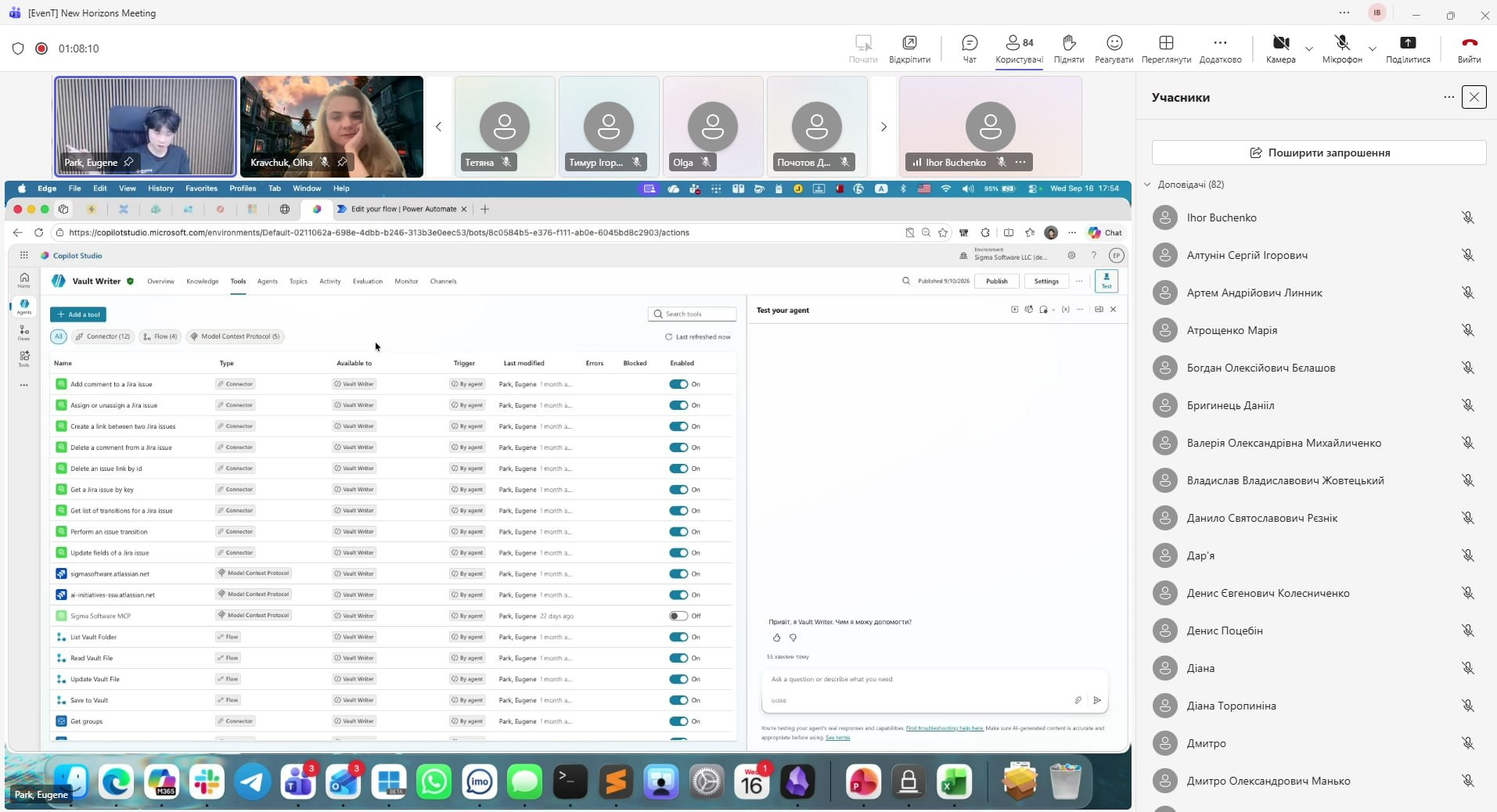Image resolution: width=1497 pixels, height=812 pixels.
Task: Open the microphone options dropdown arrow
Action: [x=1372, y=49]
